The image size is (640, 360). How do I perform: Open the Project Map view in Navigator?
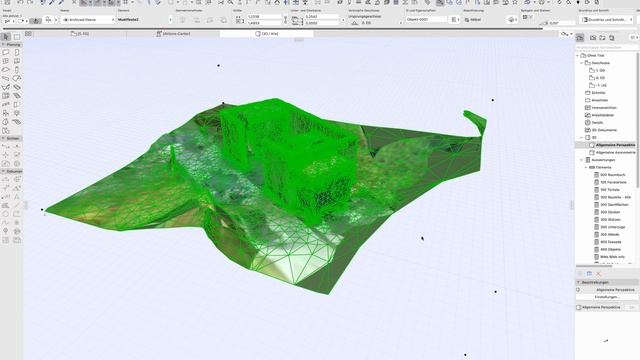(x=580, y=38)
